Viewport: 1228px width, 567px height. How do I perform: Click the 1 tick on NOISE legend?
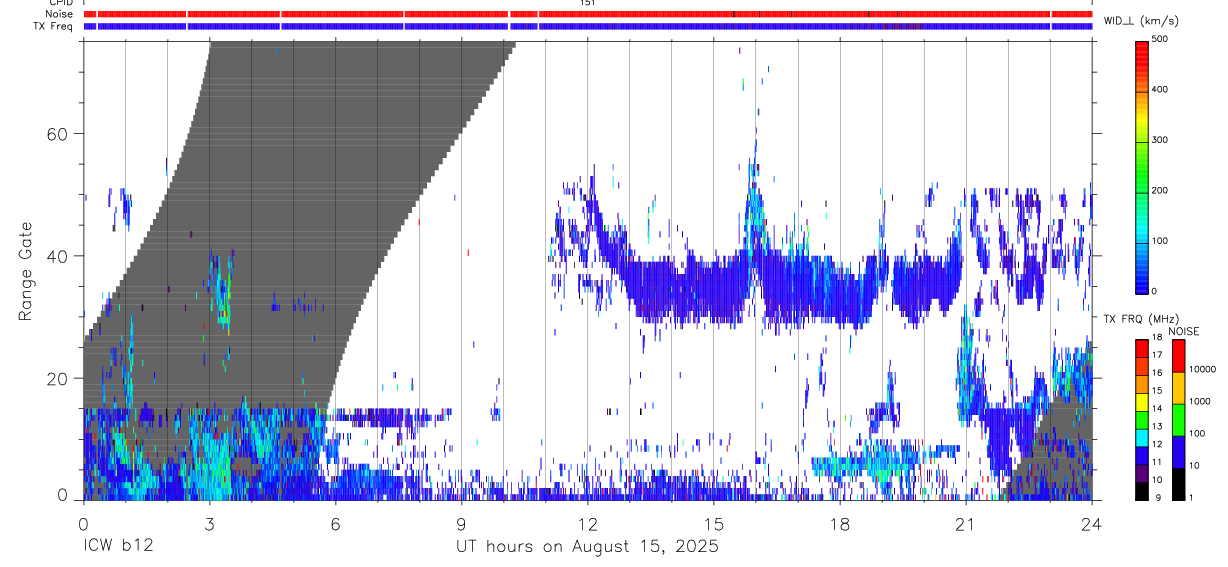click(1191, 498)
